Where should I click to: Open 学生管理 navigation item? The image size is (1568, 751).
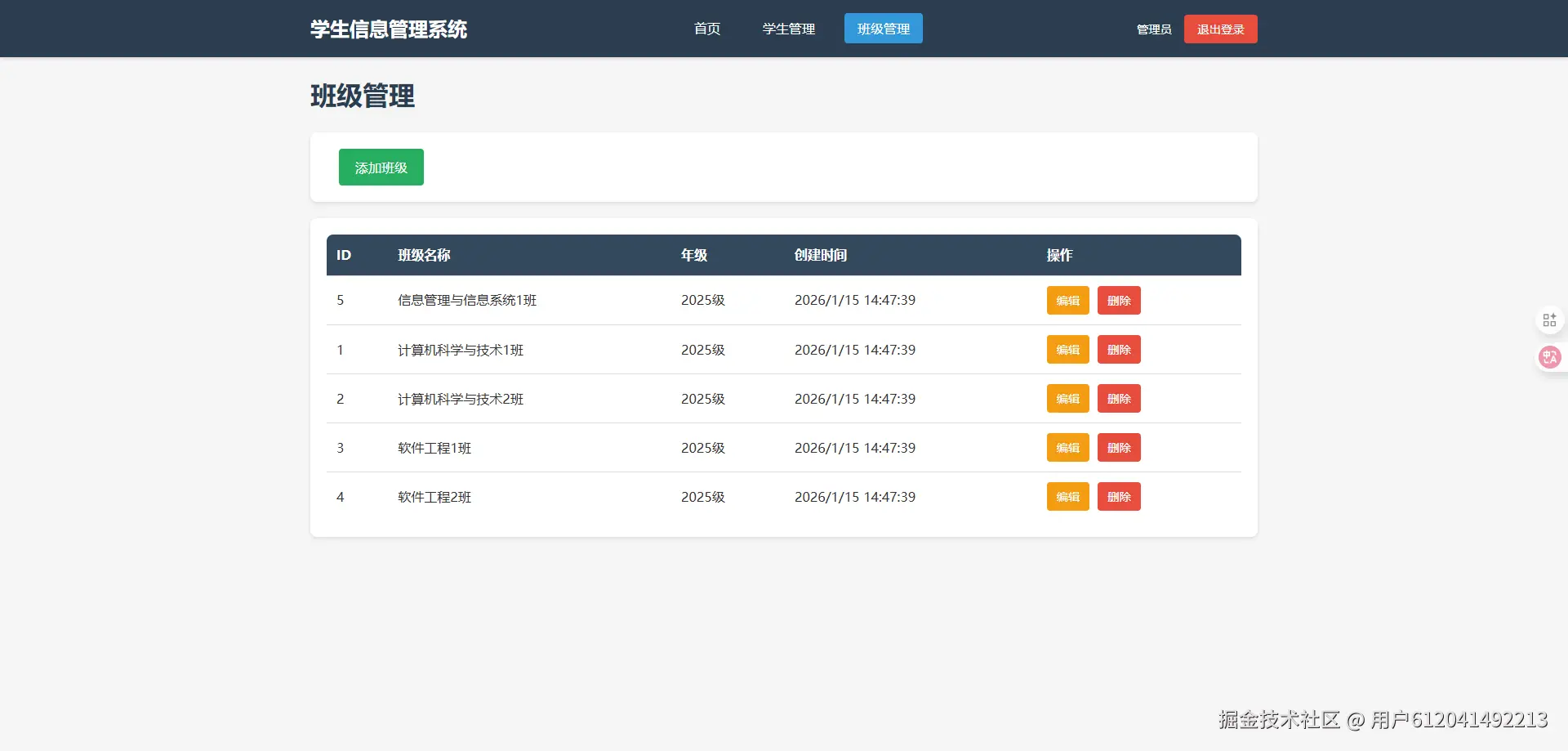tap(789, 29)
